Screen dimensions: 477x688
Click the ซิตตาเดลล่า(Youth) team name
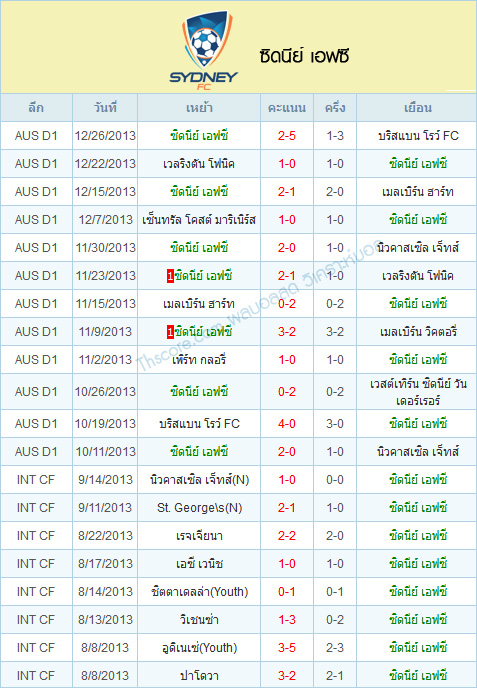199,592
